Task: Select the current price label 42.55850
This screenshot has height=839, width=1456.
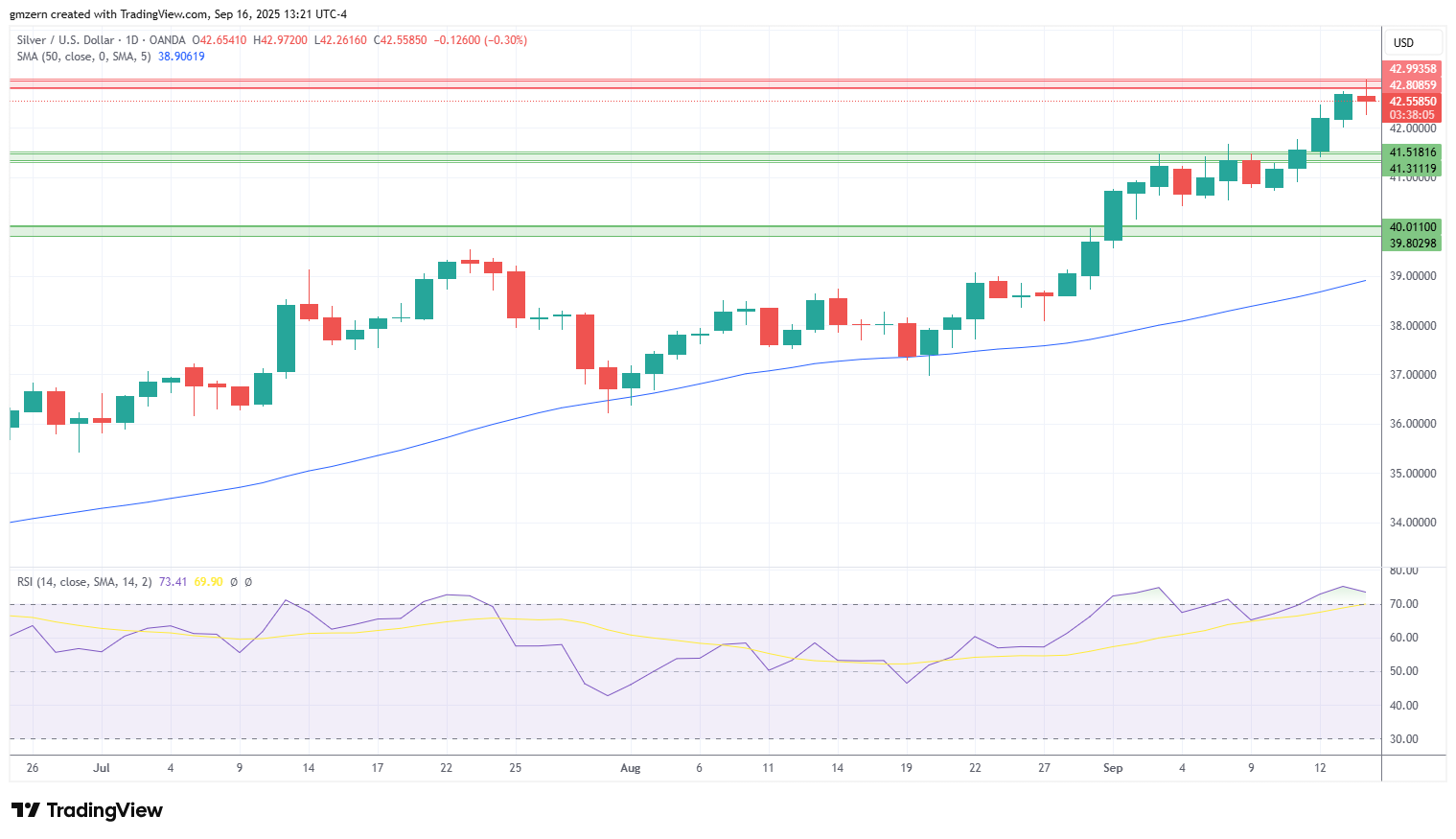Action: (x=1413, y=102)
